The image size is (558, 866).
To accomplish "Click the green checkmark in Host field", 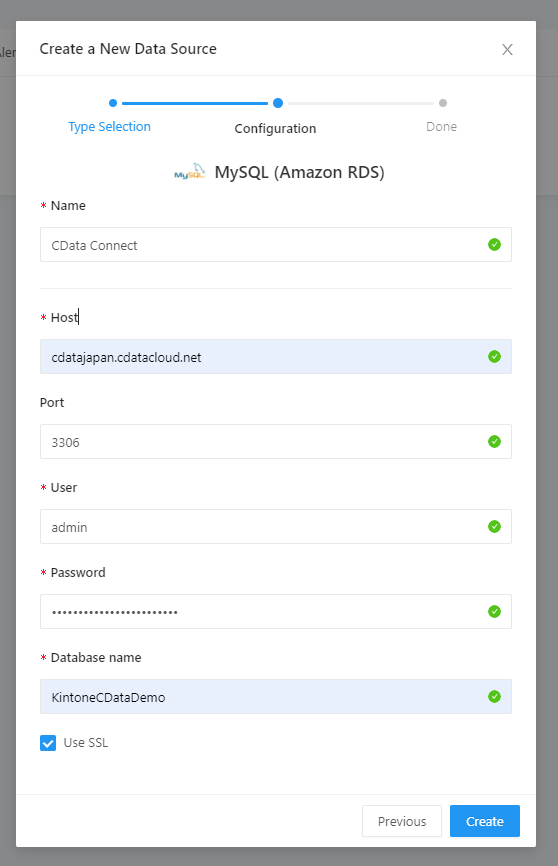I will click(494, 357).
